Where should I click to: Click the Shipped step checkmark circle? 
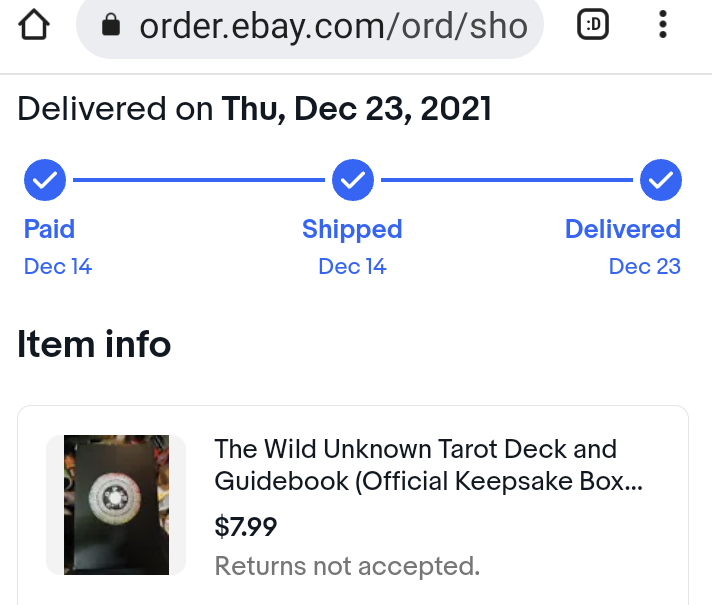click(352, 181)
